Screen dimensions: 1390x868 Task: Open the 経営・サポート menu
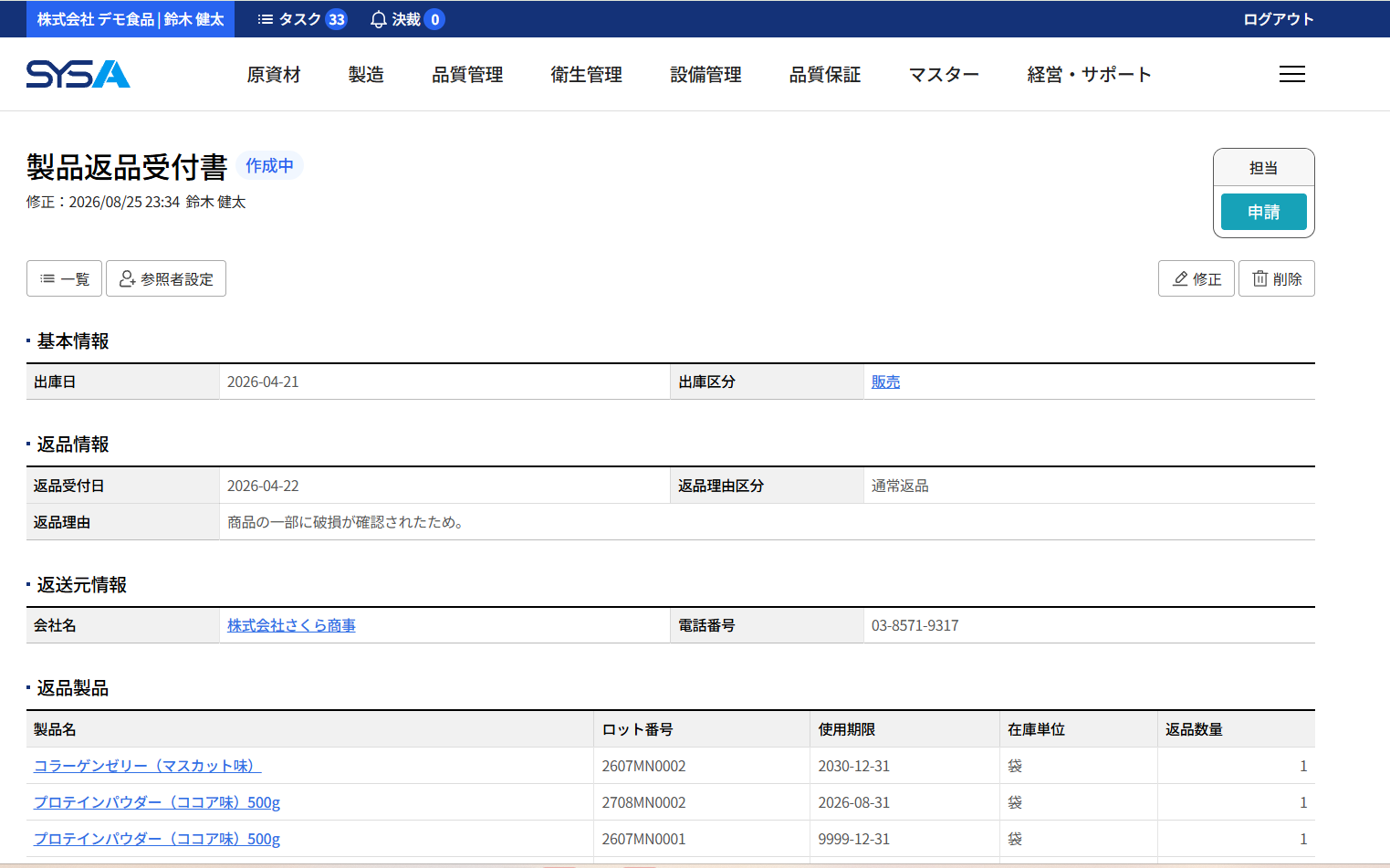point(1089,75)
